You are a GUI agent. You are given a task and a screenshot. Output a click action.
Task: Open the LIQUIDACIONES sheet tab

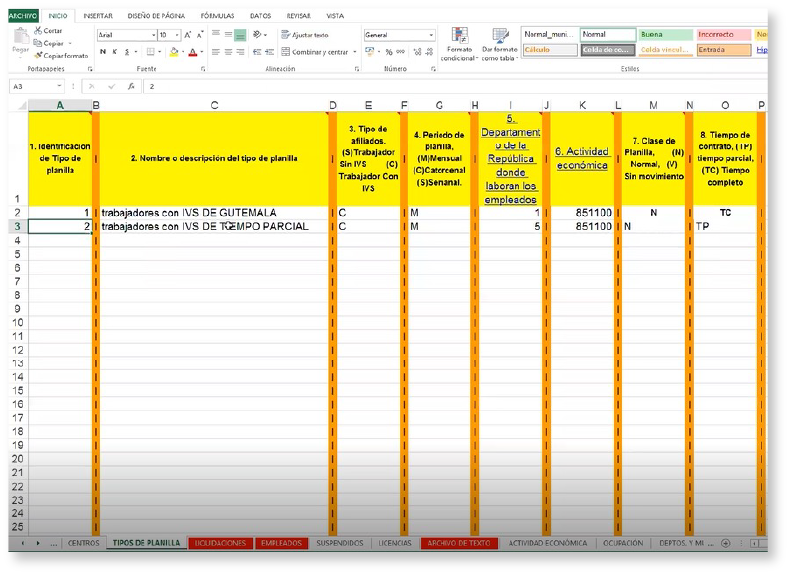(x=220, y=543)
